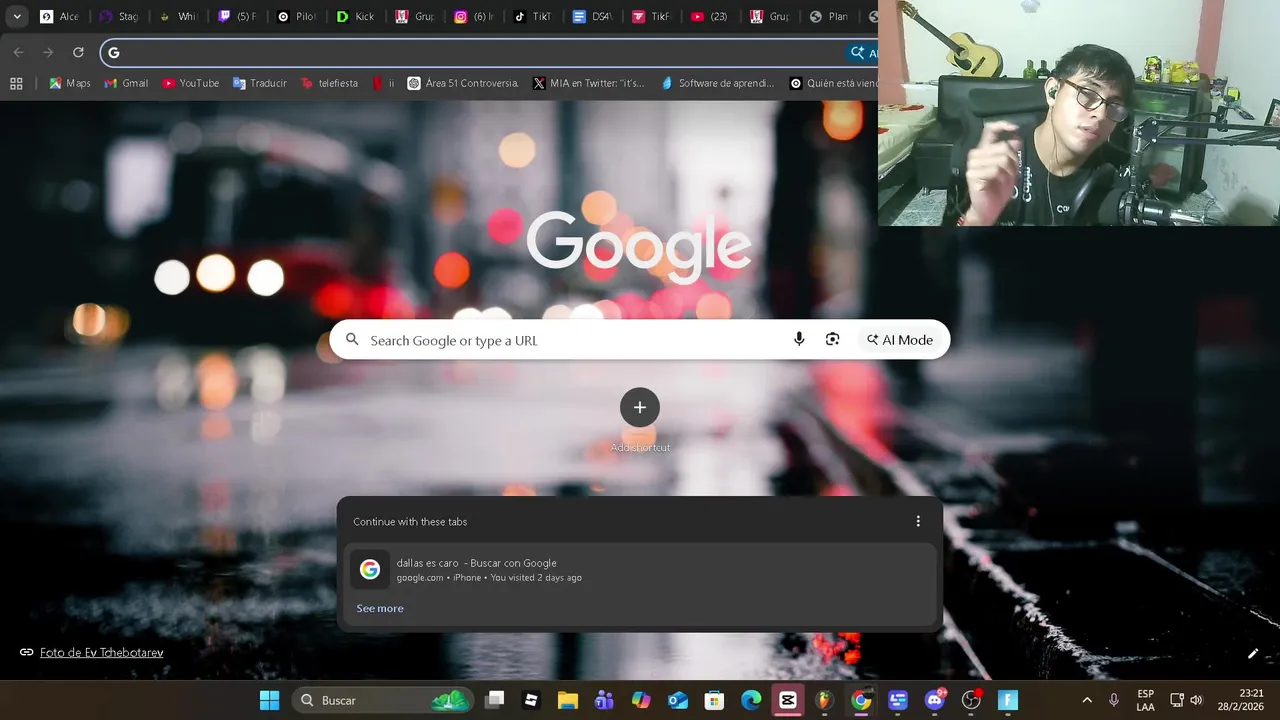1280x720 pixels.
Task: Switch to the Kick tab
Action: click(x=355, y=17)
